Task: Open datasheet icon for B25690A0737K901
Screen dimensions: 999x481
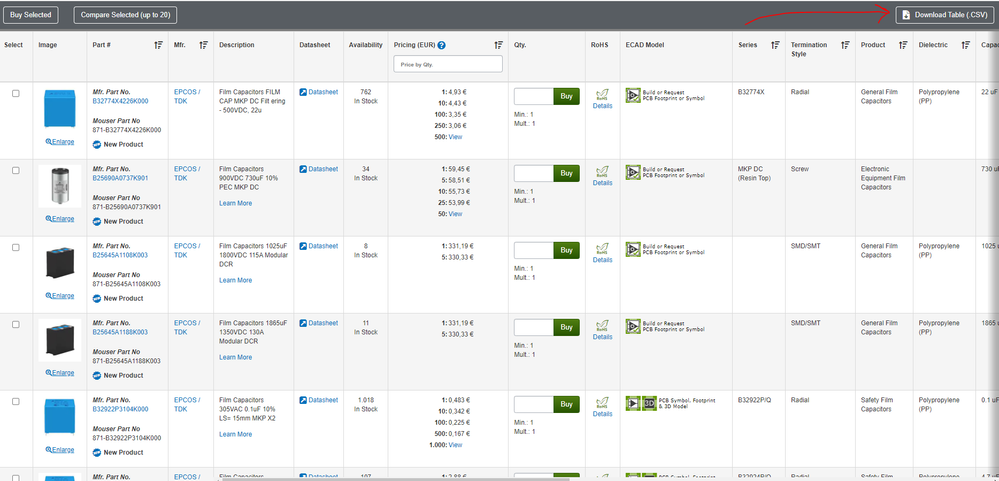Action: click(303, 169)
